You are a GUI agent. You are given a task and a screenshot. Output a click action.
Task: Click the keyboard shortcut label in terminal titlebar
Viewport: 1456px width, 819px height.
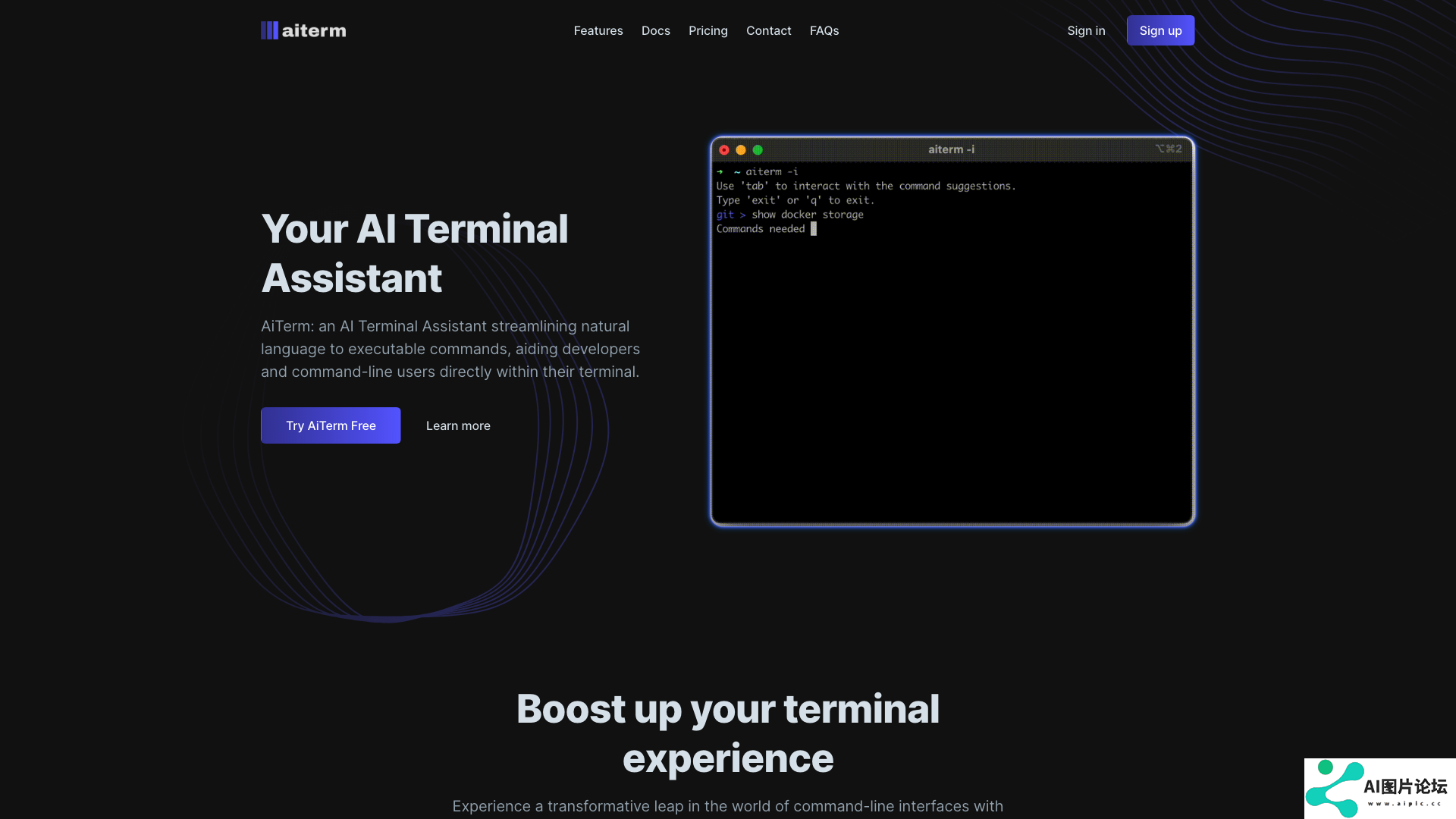pyautogui.click(x=1169, y=149)
